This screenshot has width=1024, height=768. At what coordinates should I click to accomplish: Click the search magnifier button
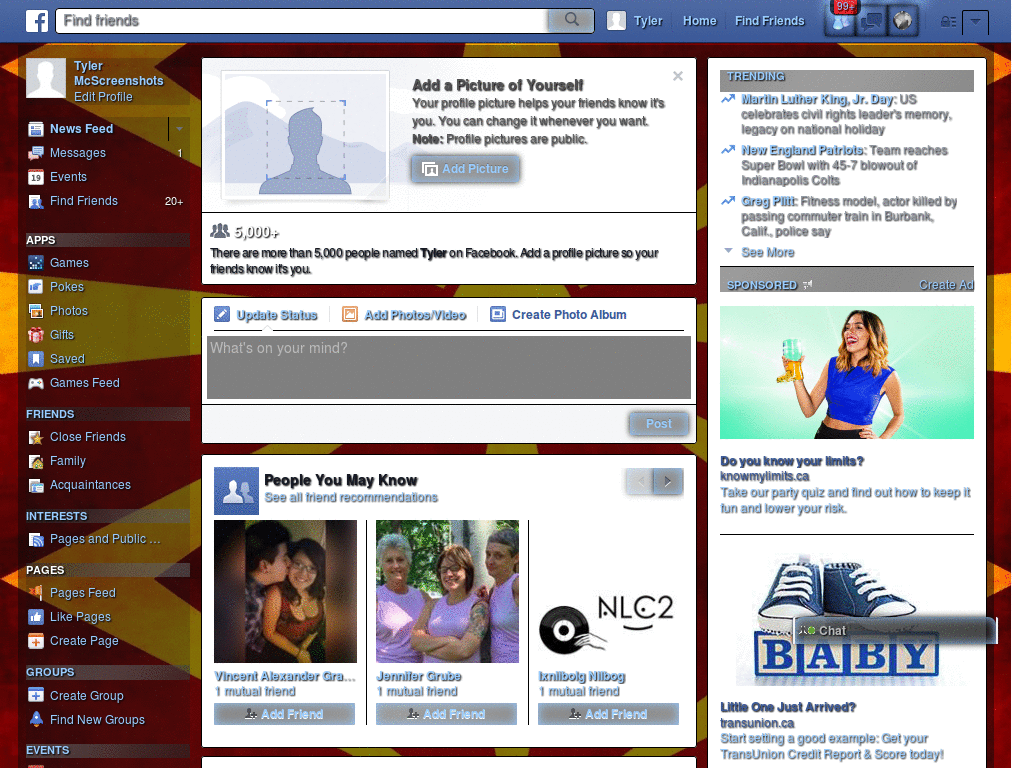click(x=571, y=20)
